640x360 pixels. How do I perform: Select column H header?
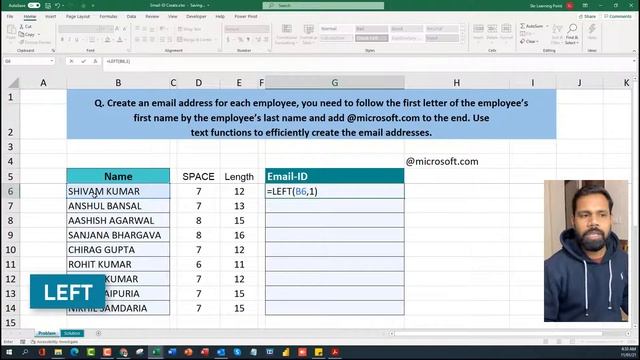coord(457,82)
